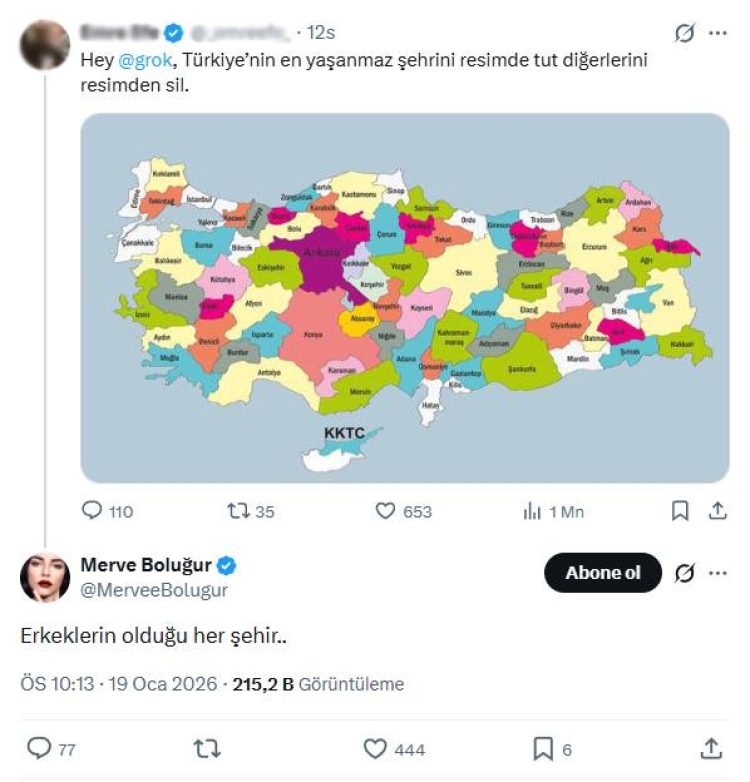View analytics of the map tweet
This screenshot has height=782, width=750.
532,511
